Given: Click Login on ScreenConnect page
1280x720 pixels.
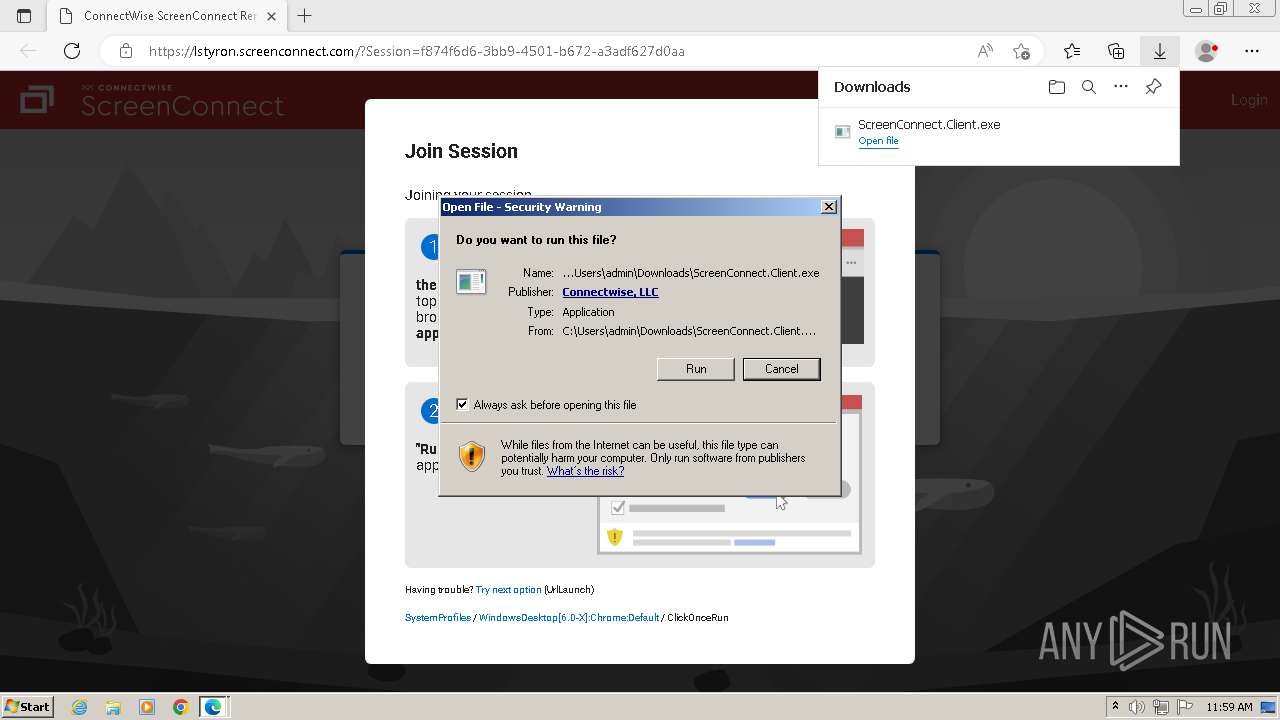Looking at the screenshot, I should (1249, 99).
